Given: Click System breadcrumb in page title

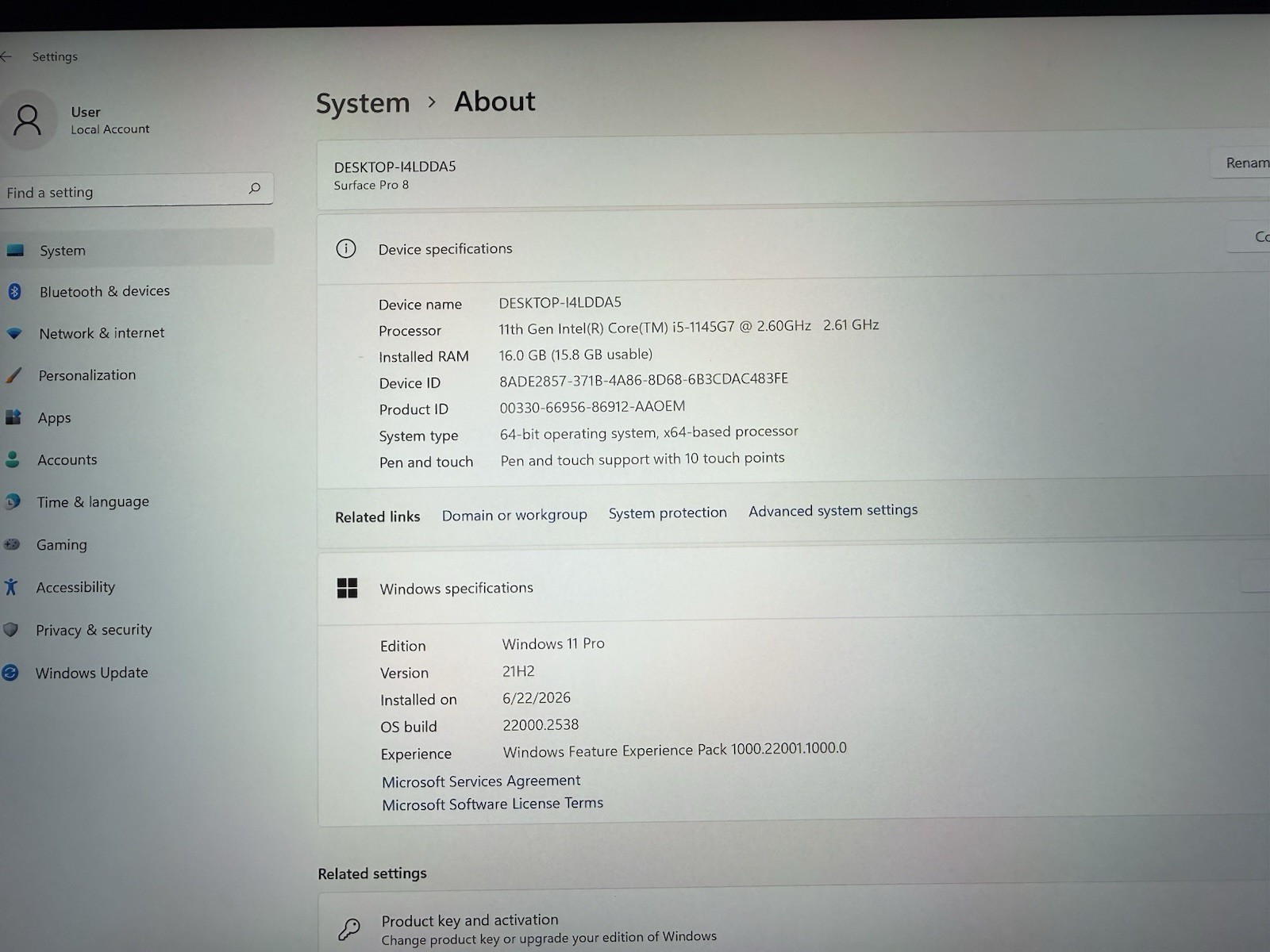Looking at the screenshot, I should pyautogui.click(x=363, y=103).
